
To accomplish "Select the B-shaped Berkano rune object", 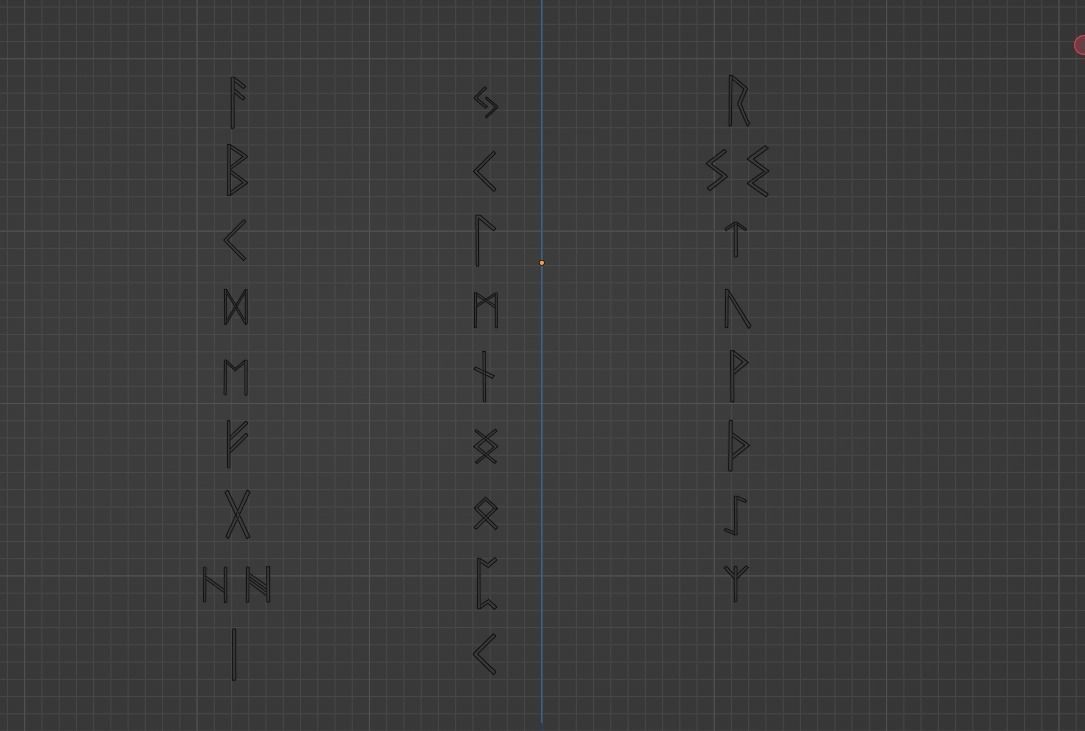I will click(x=237, y=170).
